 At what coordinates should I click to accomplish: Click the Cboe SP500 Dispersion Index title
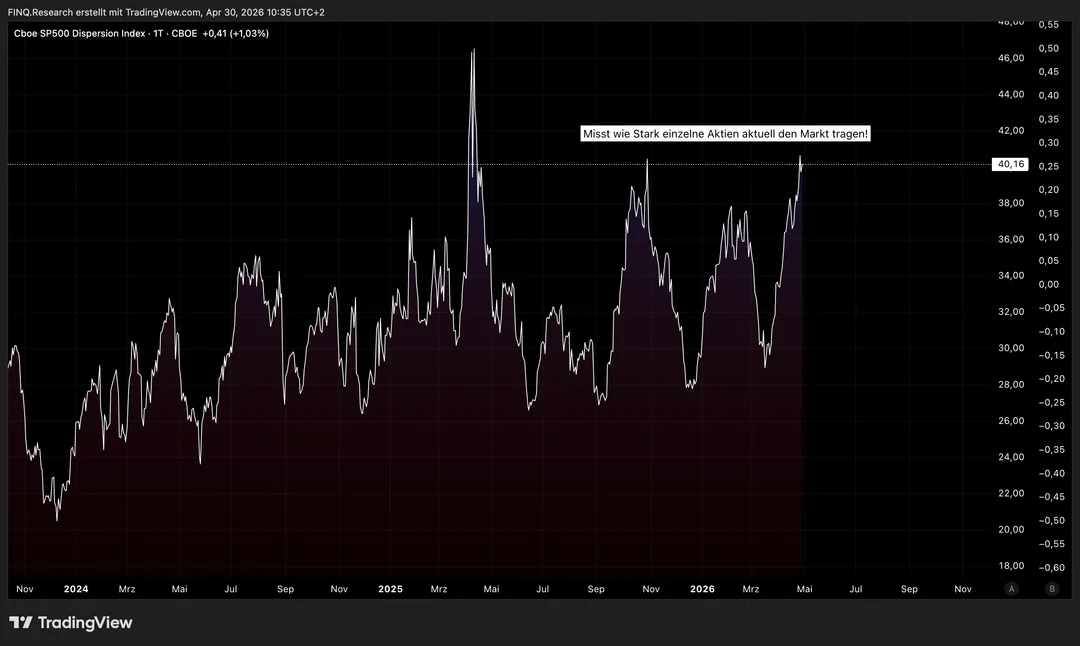pos(80,33)
